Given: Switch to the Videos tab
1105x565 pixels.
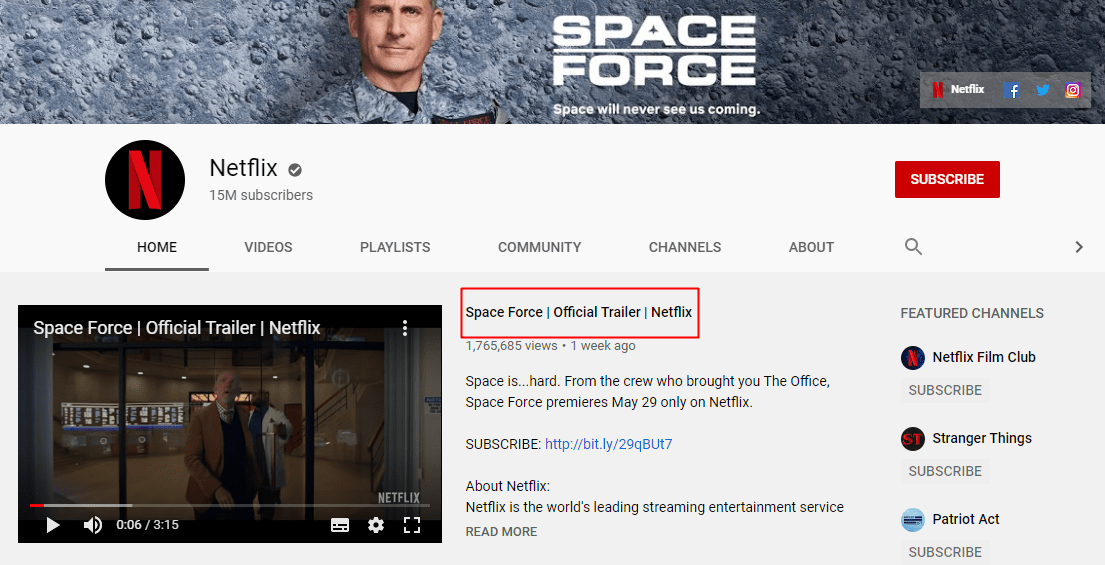Looking at the screenshot, I should pyautogui.click(x=268, y=247).
